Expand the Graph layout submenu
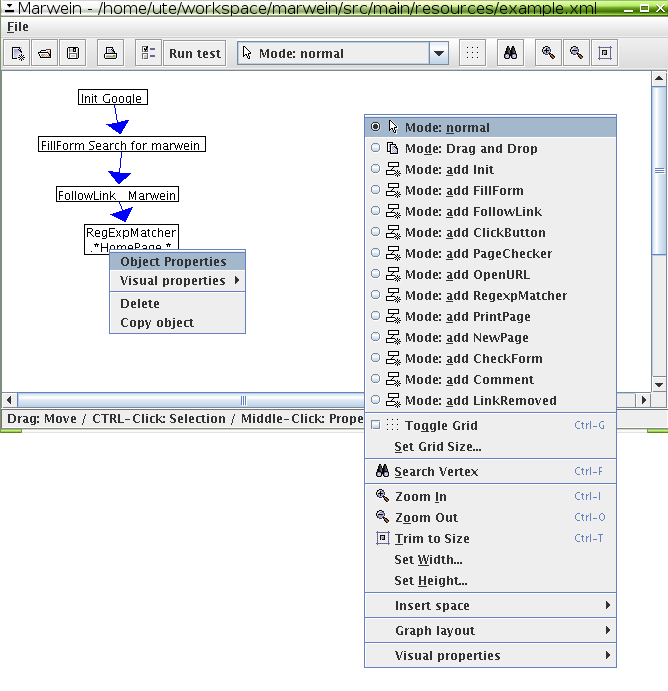The height and width of the screenshot is (691, 668). click(490, 630)
